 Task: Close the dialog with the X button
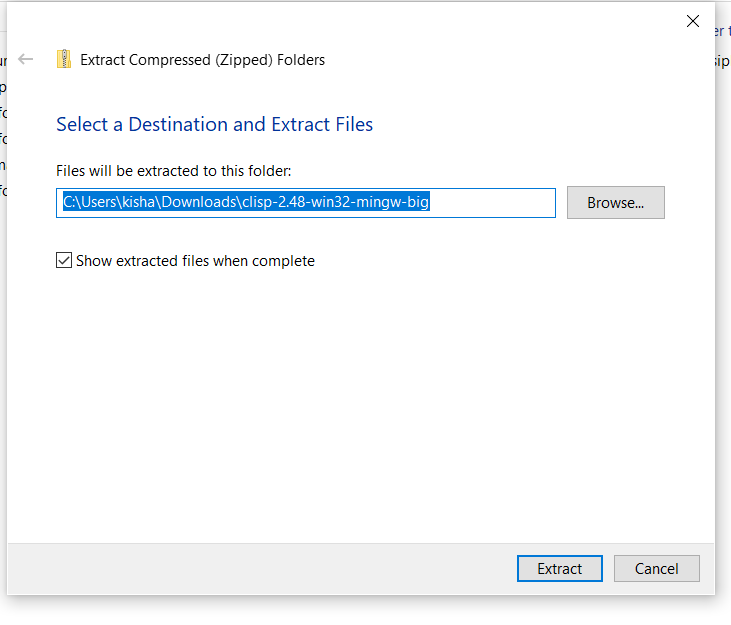coord(692,21)
